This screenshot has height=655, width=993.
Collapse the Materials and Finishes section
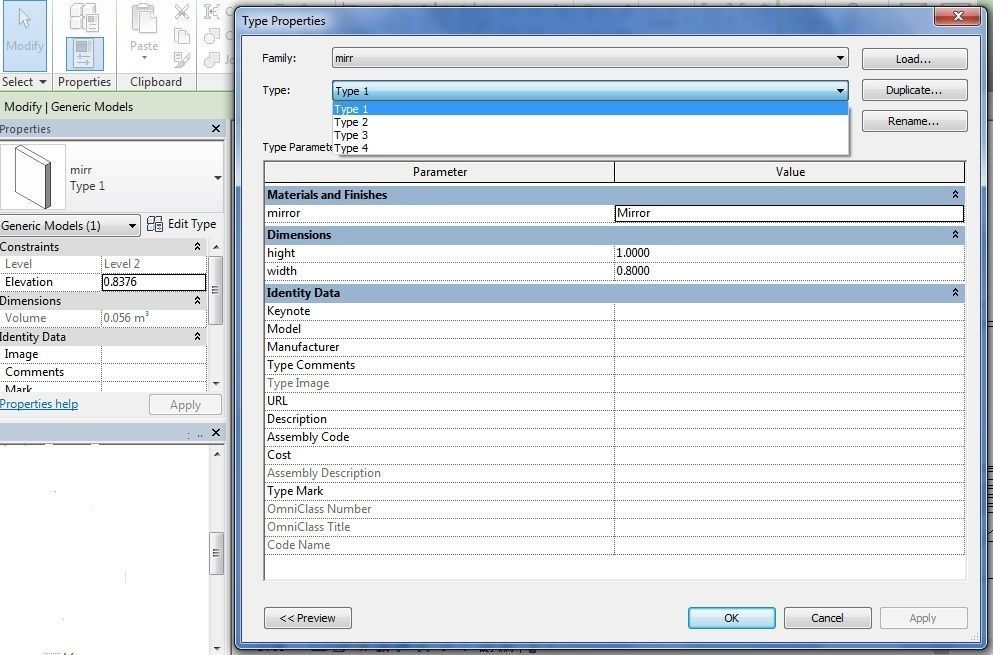point(955,194)
